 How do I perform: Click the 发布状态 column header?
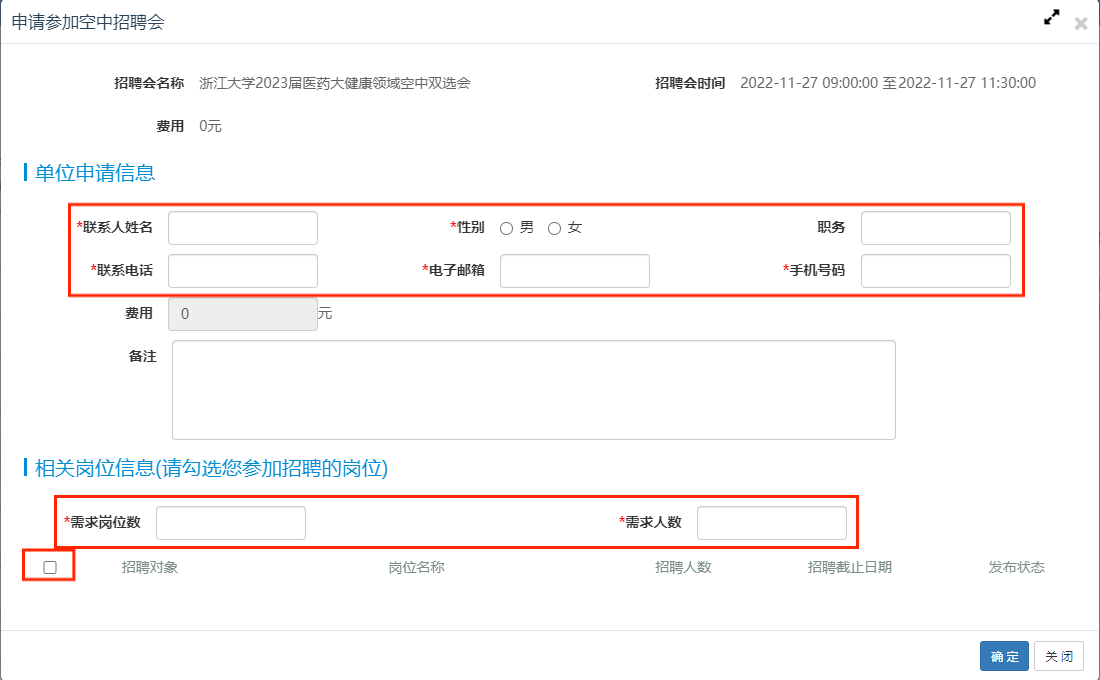click(x=1016, y=567)
